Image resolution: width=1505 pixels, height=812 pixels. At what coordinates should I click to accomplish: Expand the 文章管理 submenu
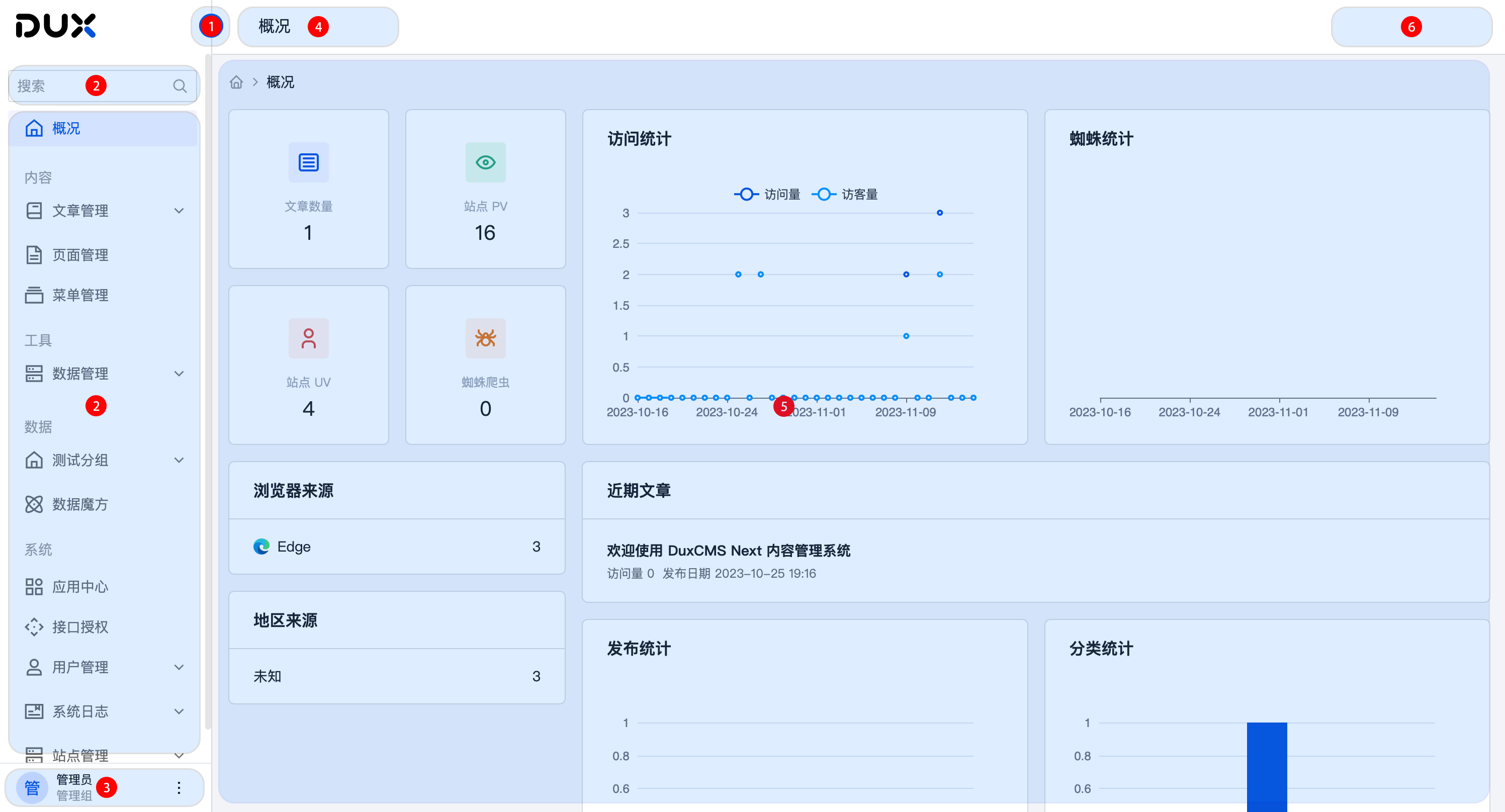coord(179,211)
